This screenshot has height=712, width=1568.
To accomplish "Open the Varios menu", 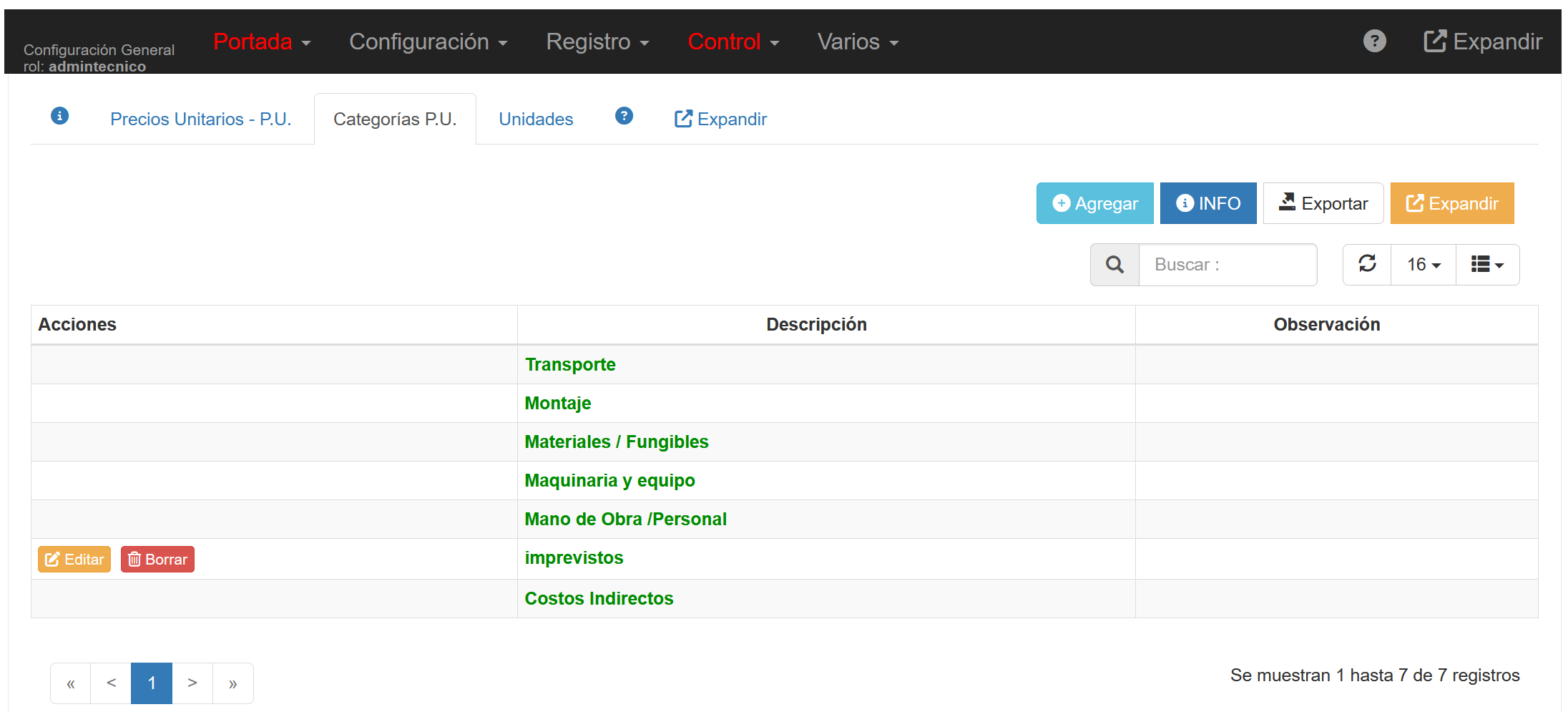I will coord(858,42).
